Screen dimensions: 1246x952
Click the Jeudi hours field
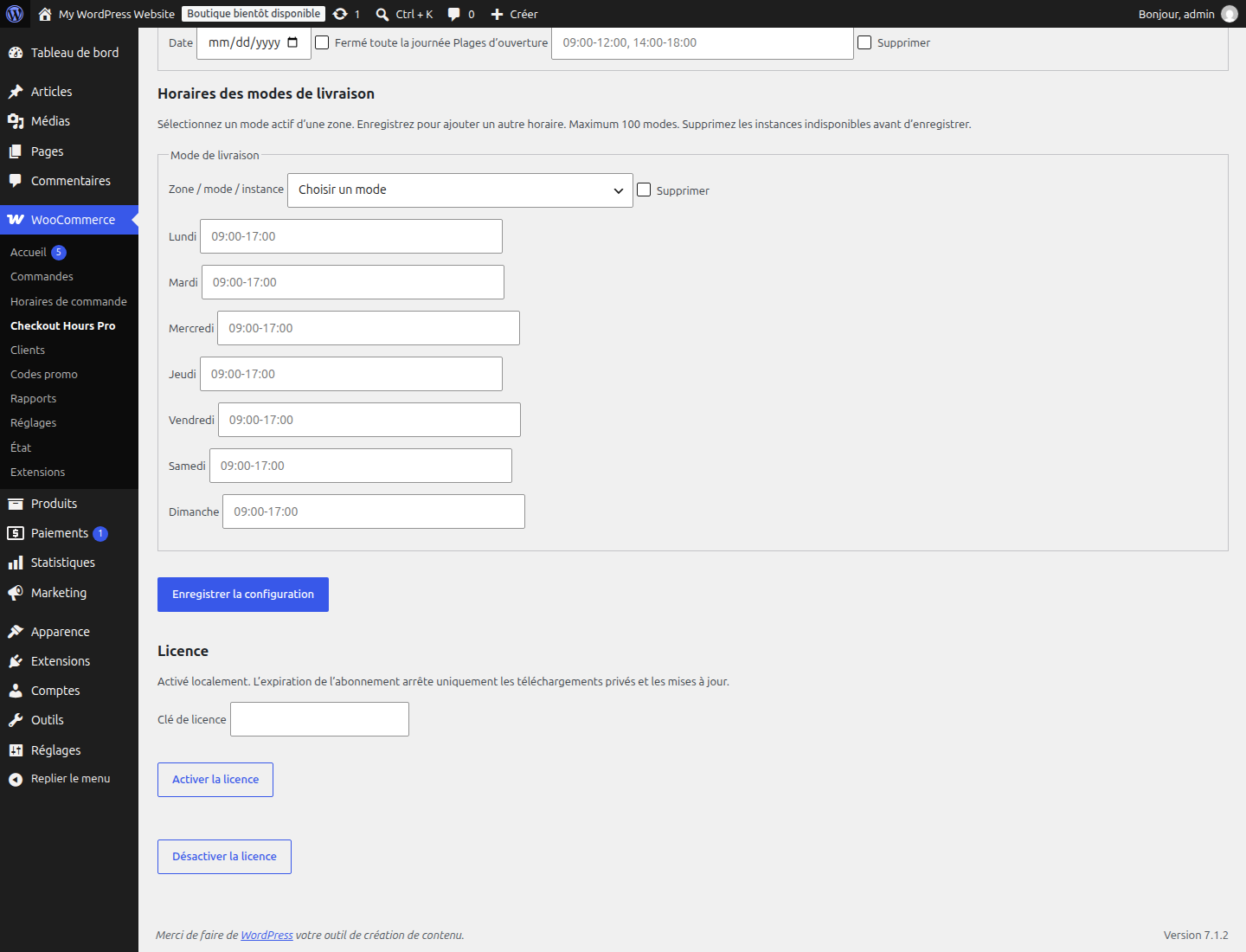(351, 374)
